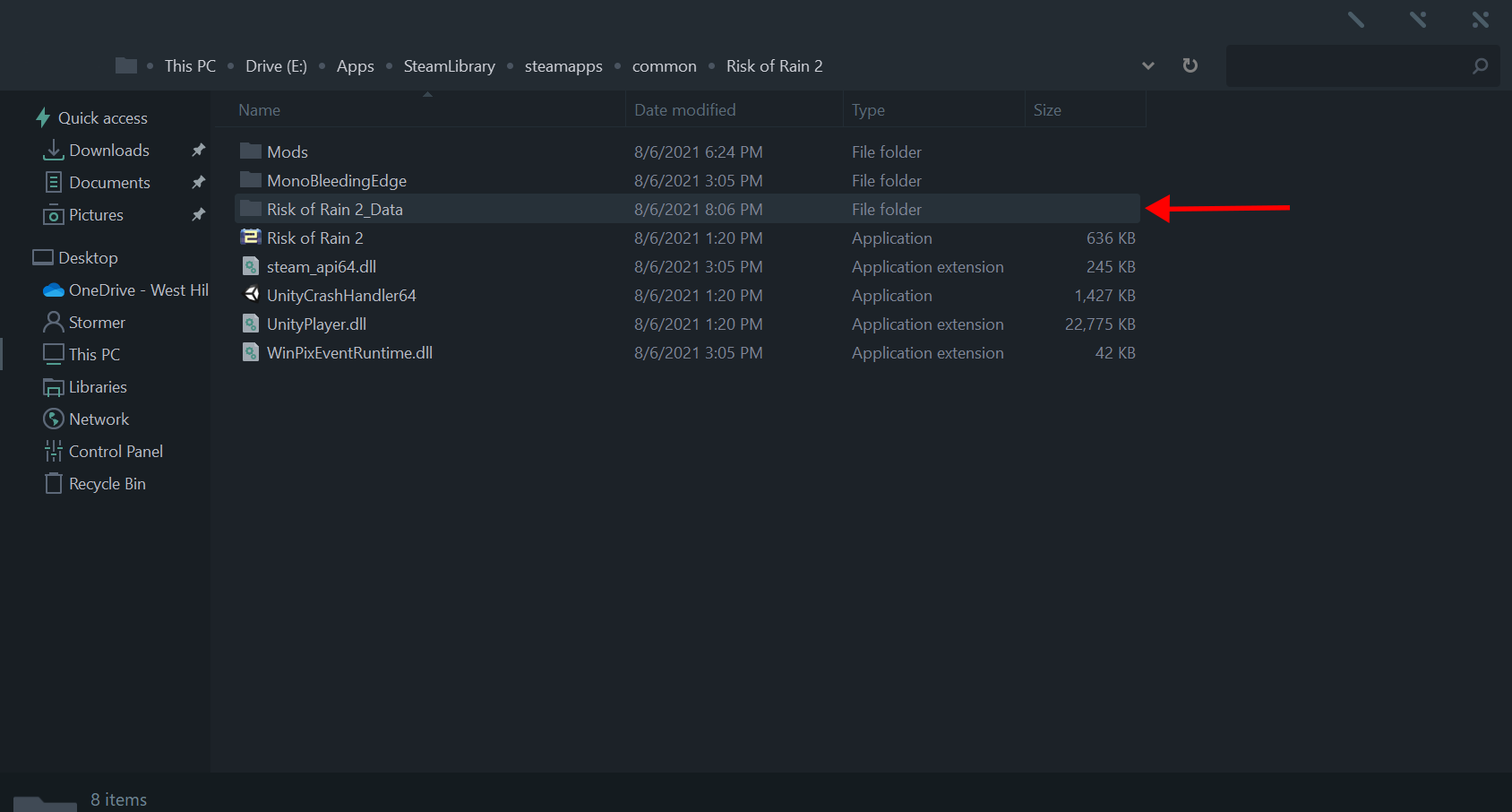
Task: Select the Risk of Rain 2 application name
Action: click(x=315, y=238)
